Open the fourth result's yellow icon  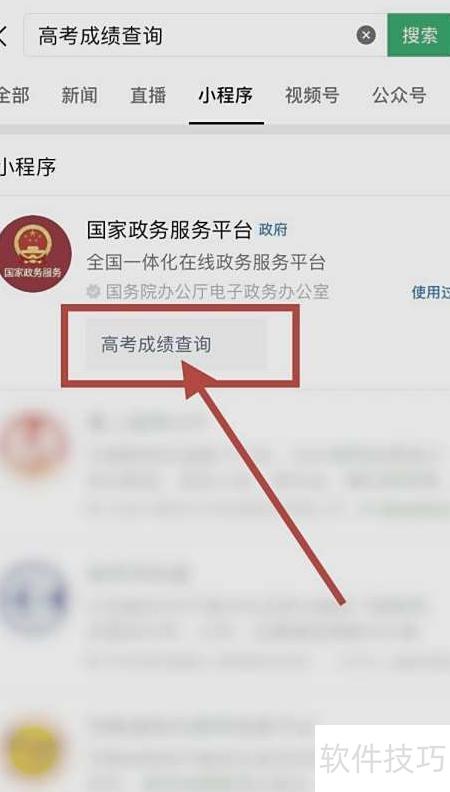[x=34, y=752]
